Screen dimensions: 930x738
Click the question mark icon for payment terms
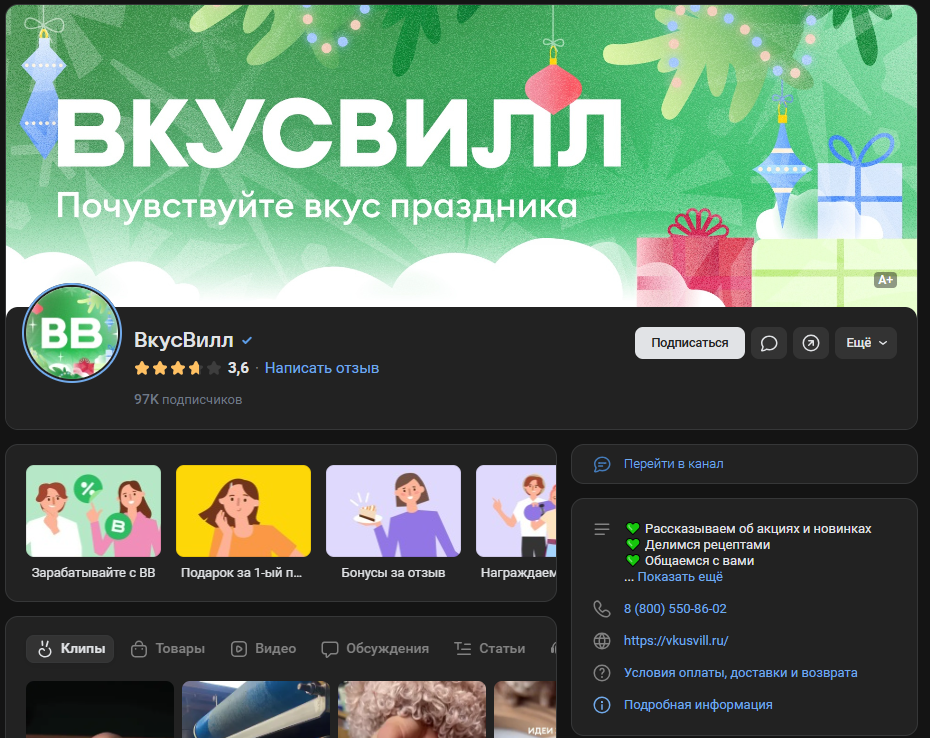tap(601, 673)
